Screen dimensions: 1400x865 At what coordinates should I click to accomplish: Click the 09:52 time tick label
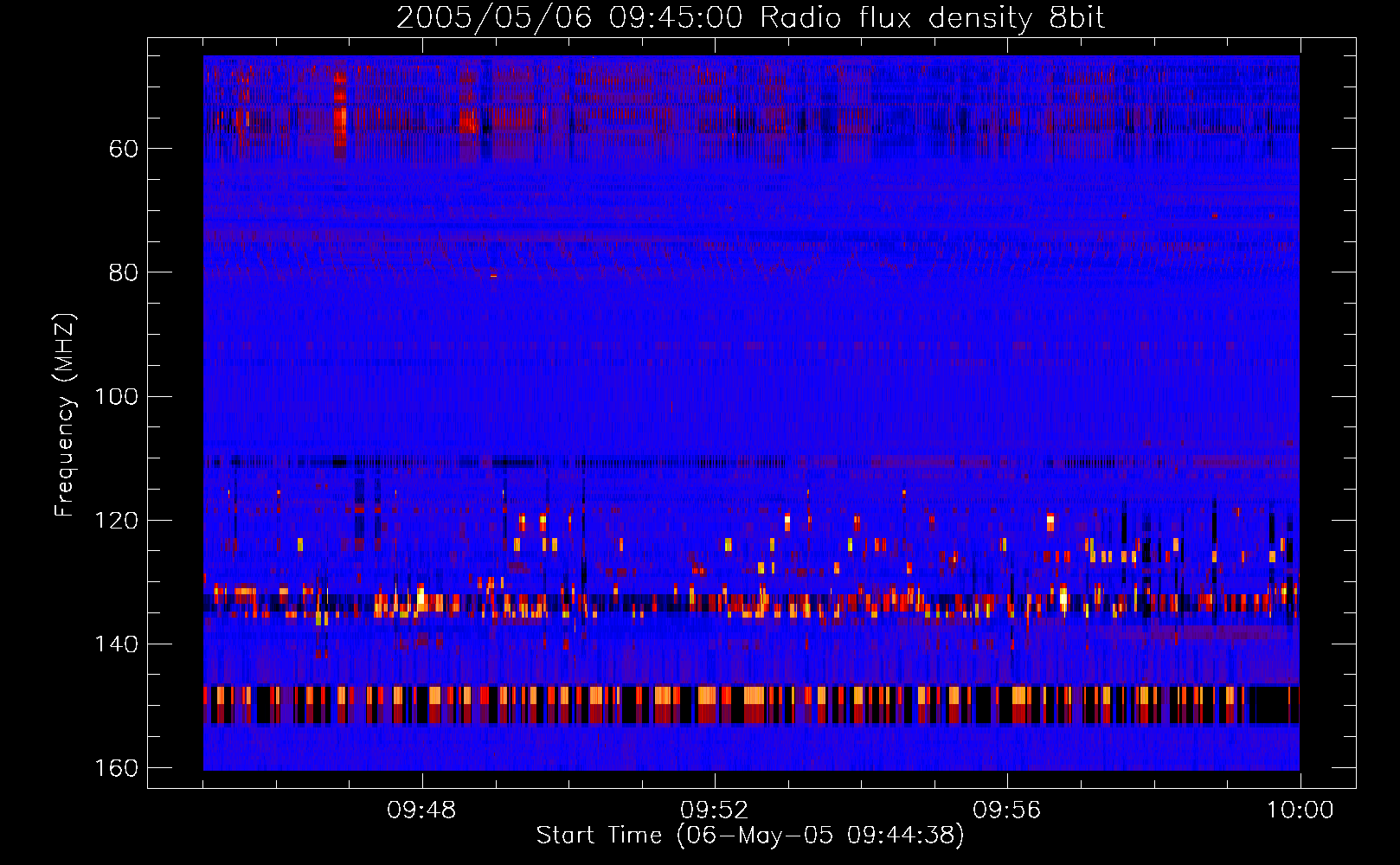pos(714,811)
